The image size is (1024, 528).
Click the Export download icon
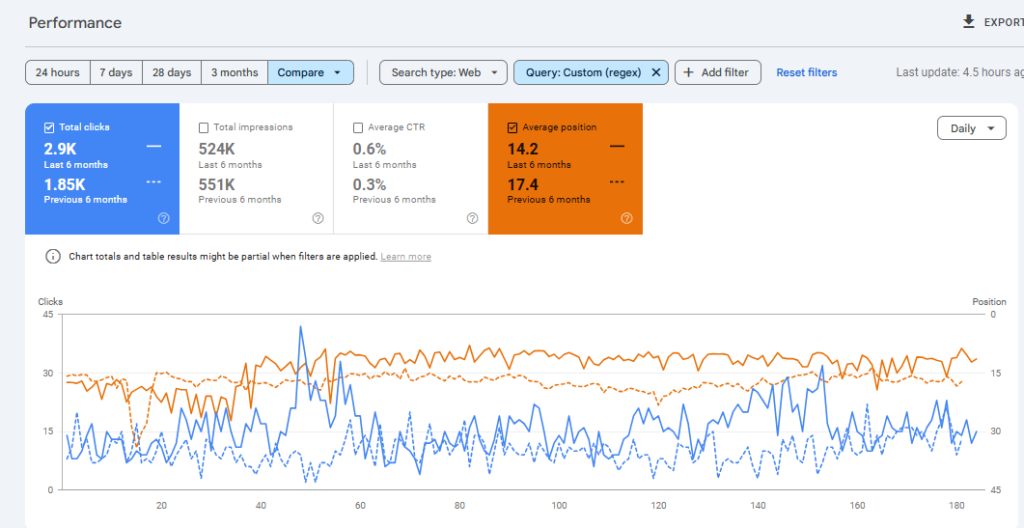(x=968, y=21)
